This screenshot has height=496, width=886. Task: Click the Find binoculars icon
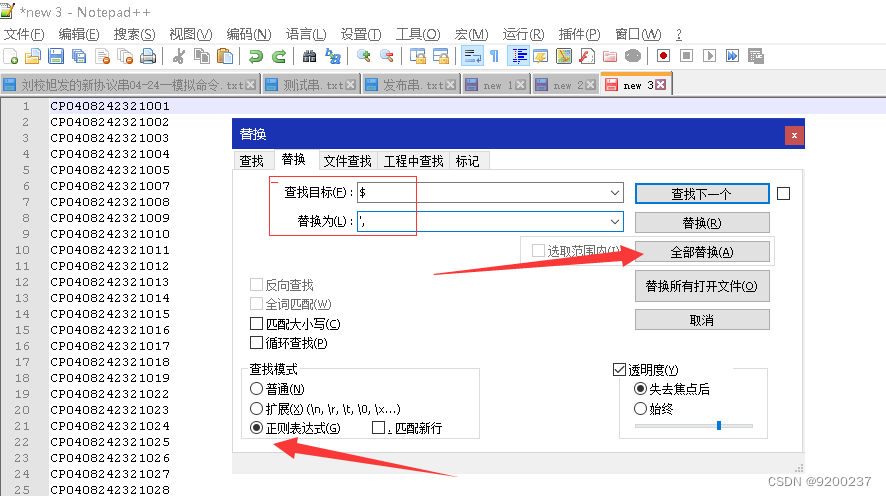tap(309, 56)
